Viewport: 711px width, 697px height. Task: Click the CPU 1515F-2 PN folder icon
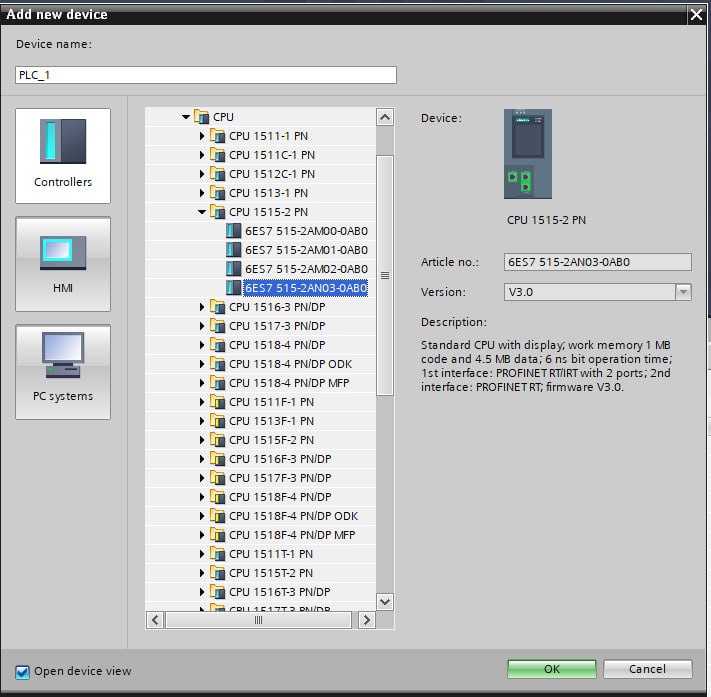[218, 440]
